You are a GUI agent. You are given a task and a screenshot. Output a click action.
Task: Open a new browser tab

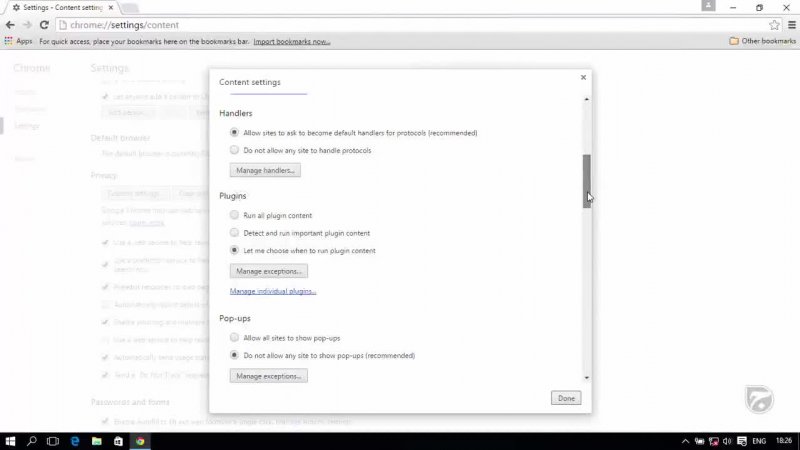(x=130, y=8)
